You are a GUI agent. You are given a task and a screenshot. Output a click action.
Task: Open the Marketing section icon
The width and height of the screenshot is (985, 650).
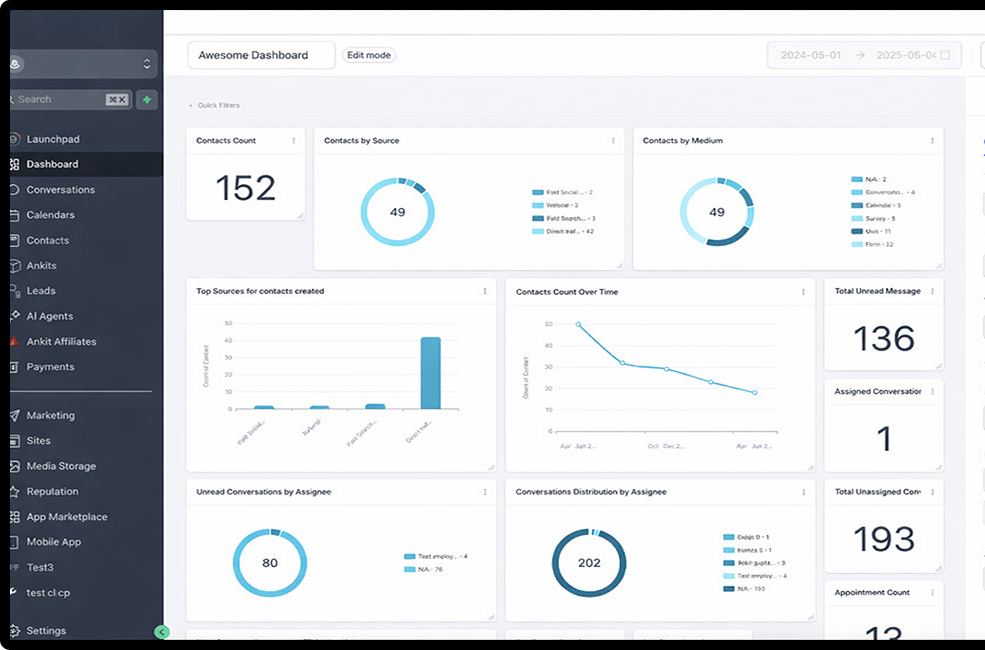(x=15, y=416)
